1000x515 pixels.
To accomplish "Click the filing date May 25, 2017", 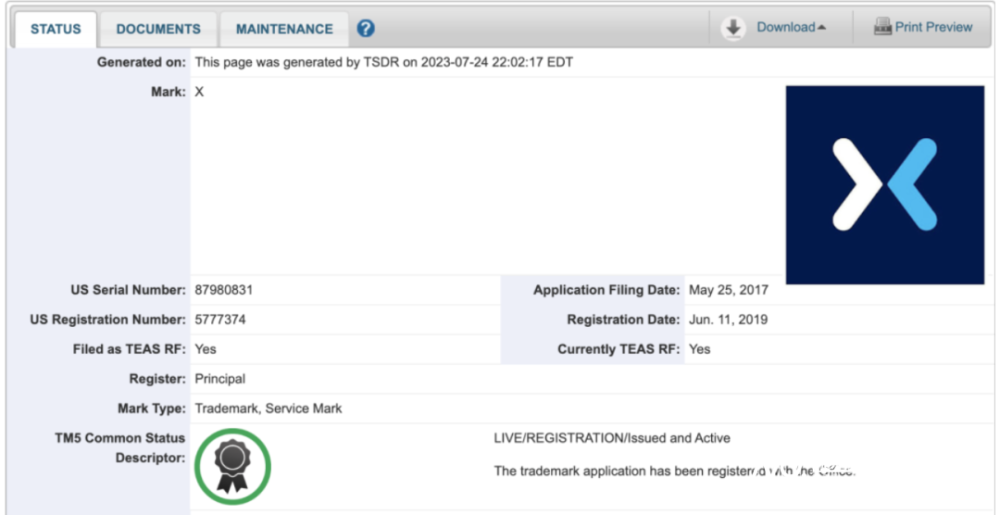I will pyautogui.click(x=728, y=290).
